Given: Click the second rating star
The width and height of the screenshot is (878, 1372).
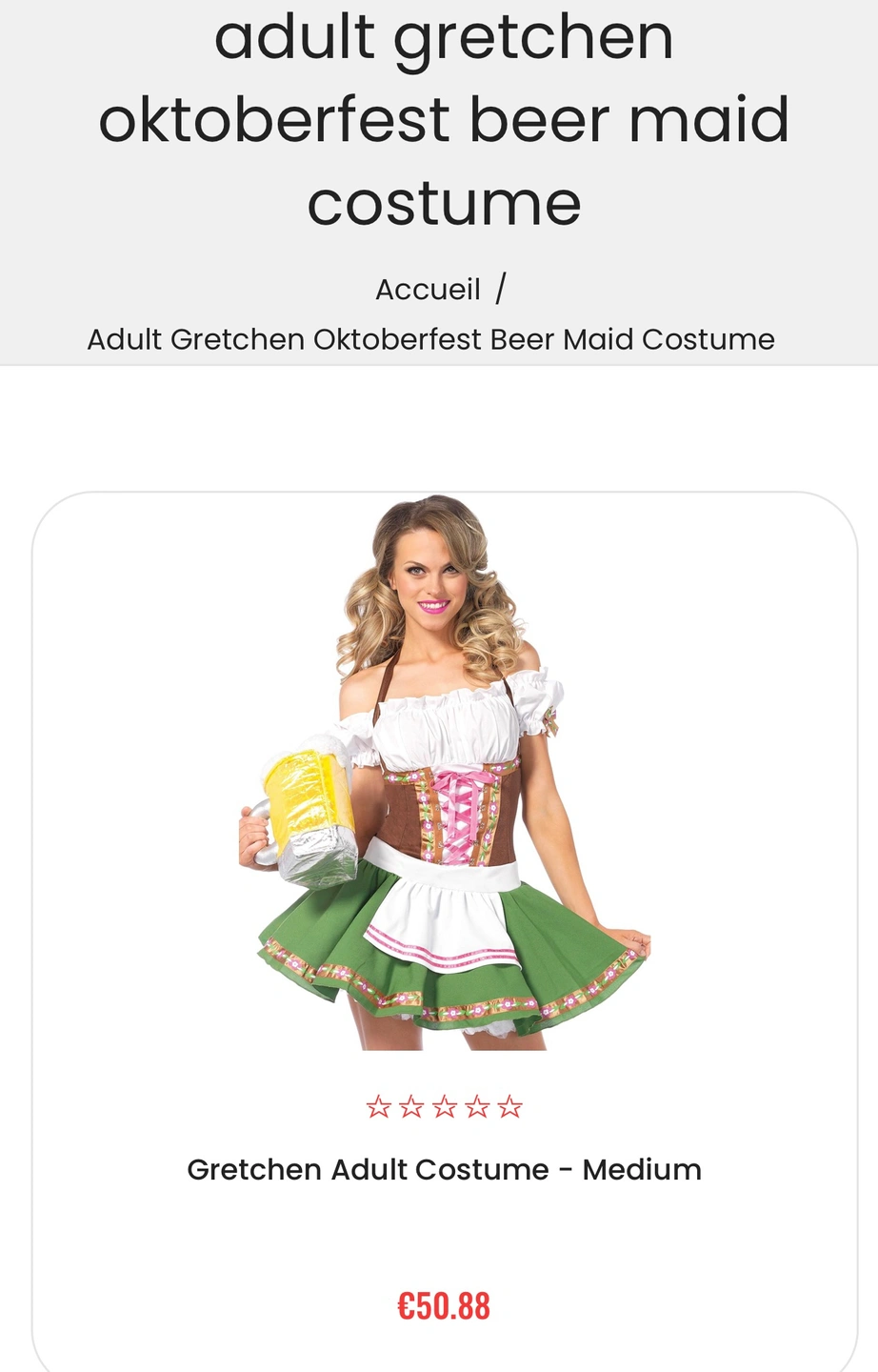Looking at the screenshot, I should point(411,1106).
